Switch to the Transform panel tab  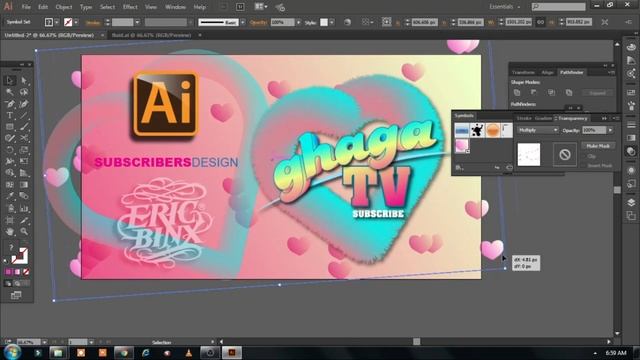coord(523,72)
